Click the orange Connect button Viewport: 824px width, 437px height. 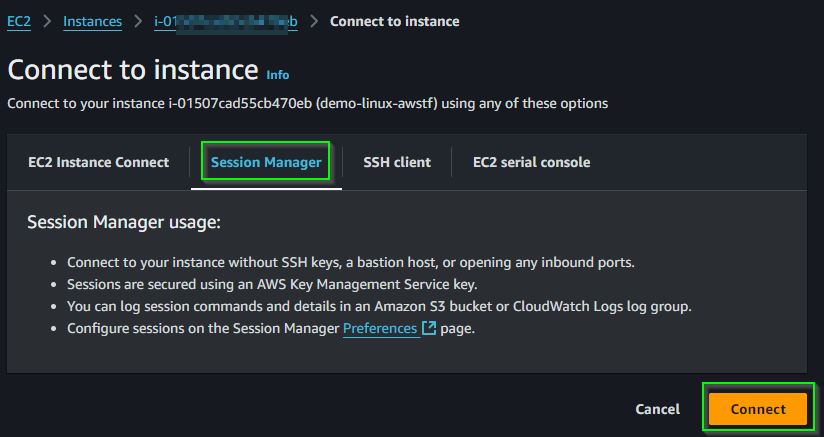pyautogui.click(x=758, y=409)
